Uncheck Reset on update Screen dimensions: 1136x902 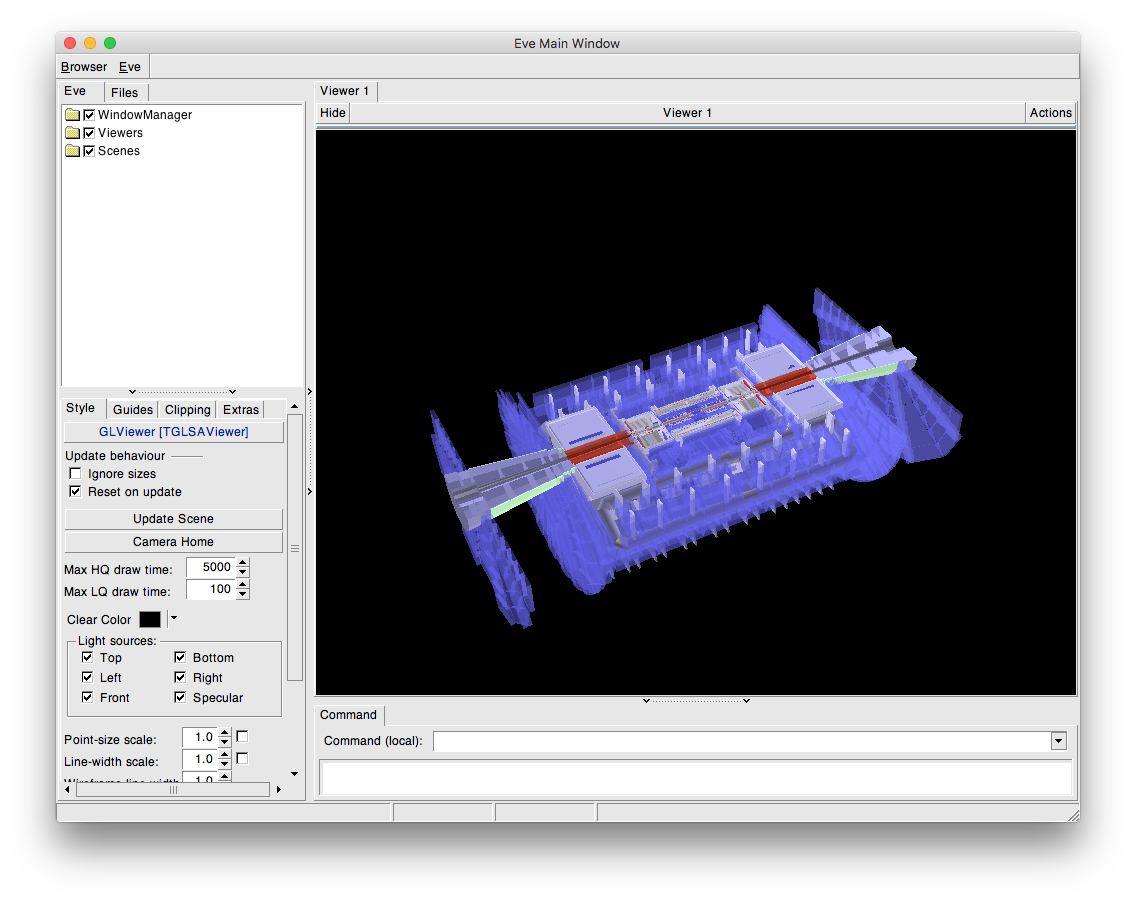tap(75, 492)
